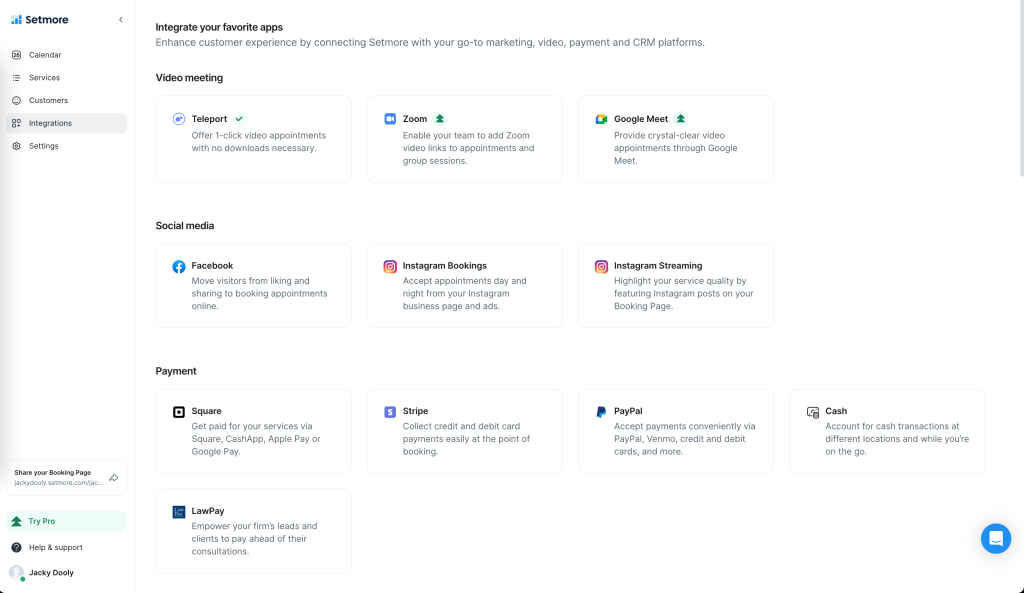Click the Teleport icon

point(179,119)
